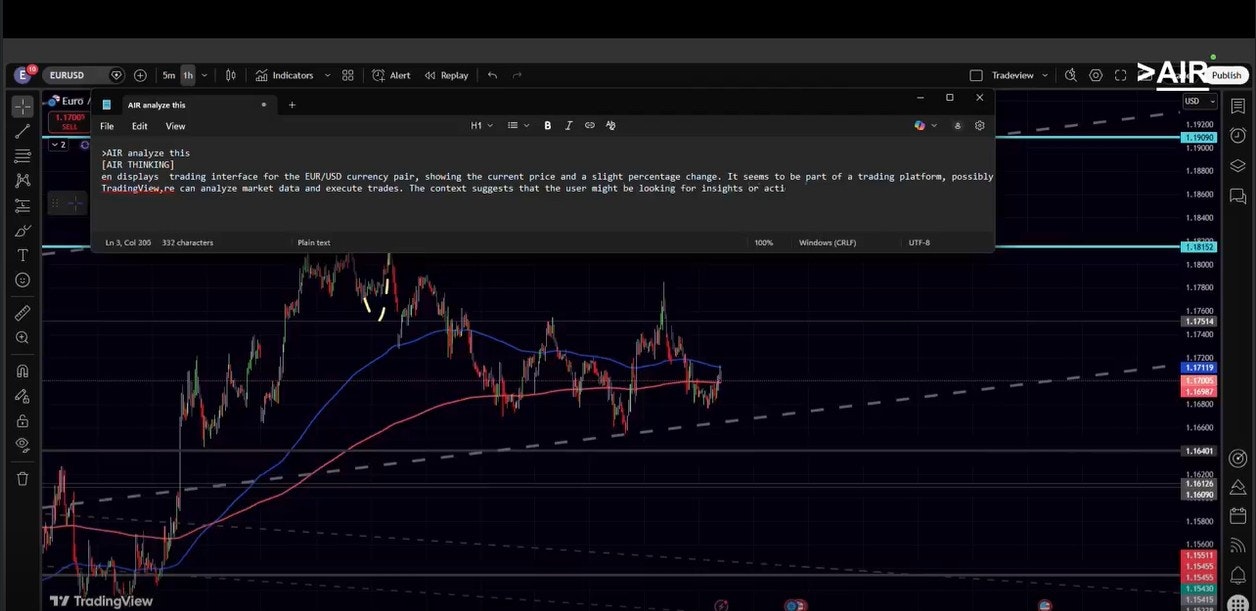Viewport: 1256px width, 611px height.
Task: Open the Indicators dialog
Action: (x=284, y=75)
